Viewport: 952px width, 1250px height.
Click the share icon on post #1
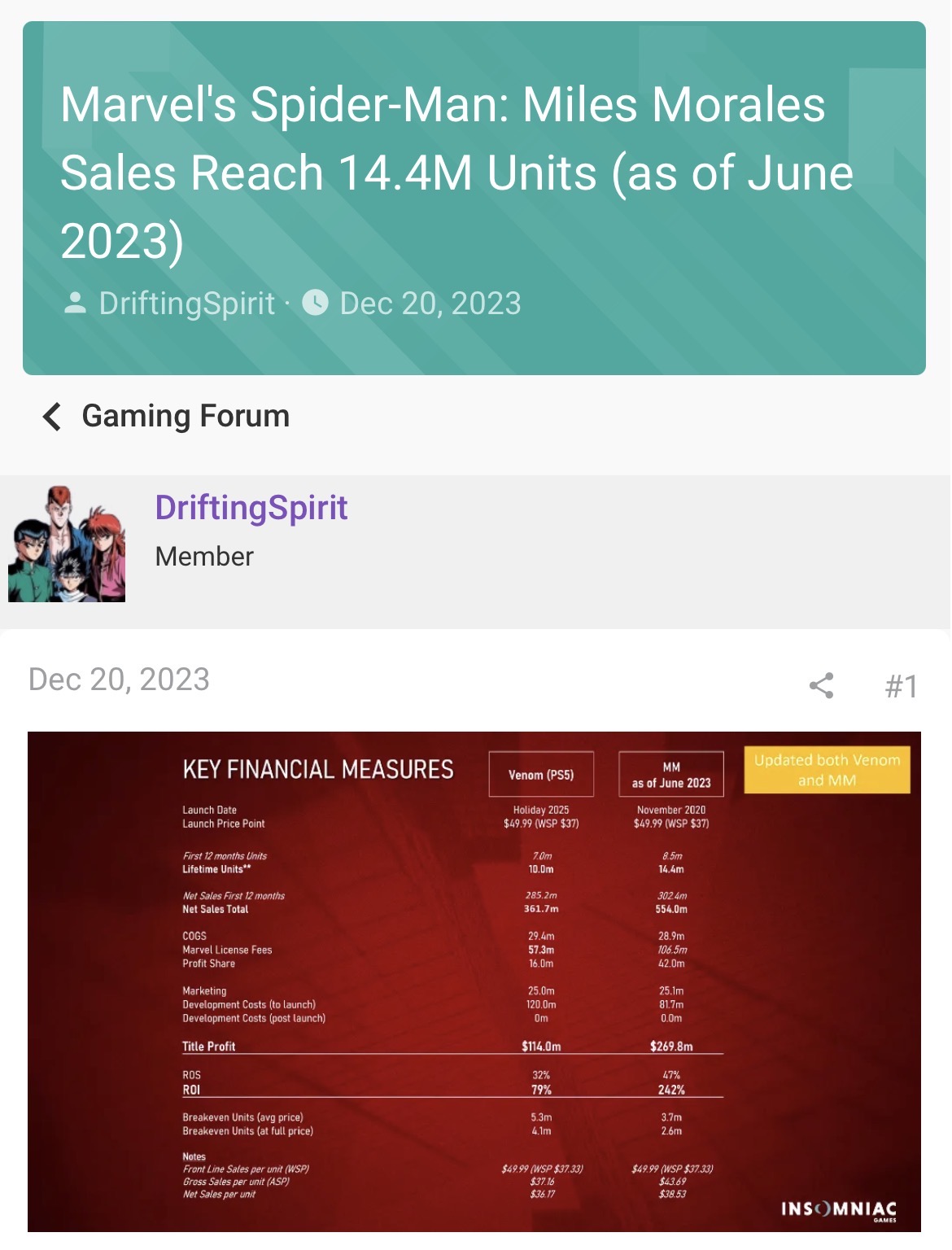pos(822,686)
